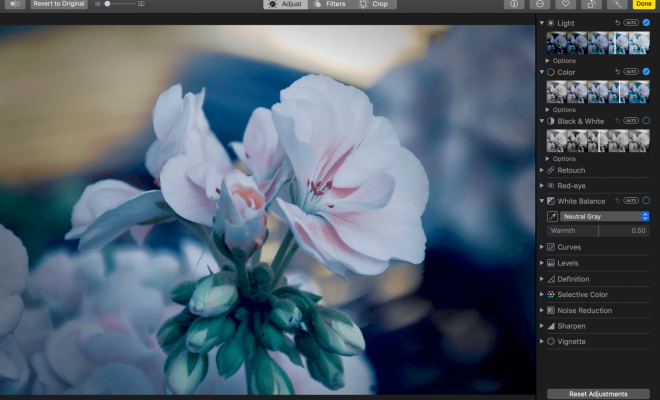This screenshot has width=660, height=400.
Task: Click the Selective Color dots icon
Action: coord(551,295)
